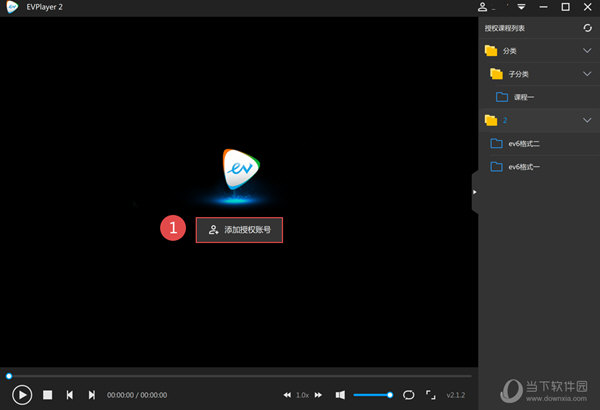Mute the volume speaker icon
The width and height of the screenshot is (600, 410).
(x=340, y=395)
